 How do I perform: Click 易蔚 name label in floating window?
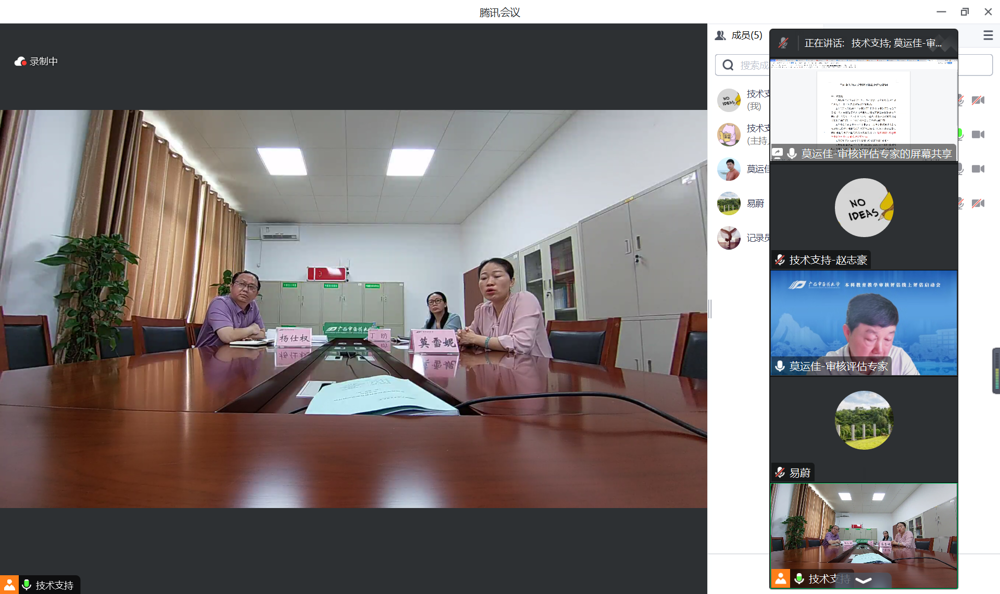(x=800, y=473)
